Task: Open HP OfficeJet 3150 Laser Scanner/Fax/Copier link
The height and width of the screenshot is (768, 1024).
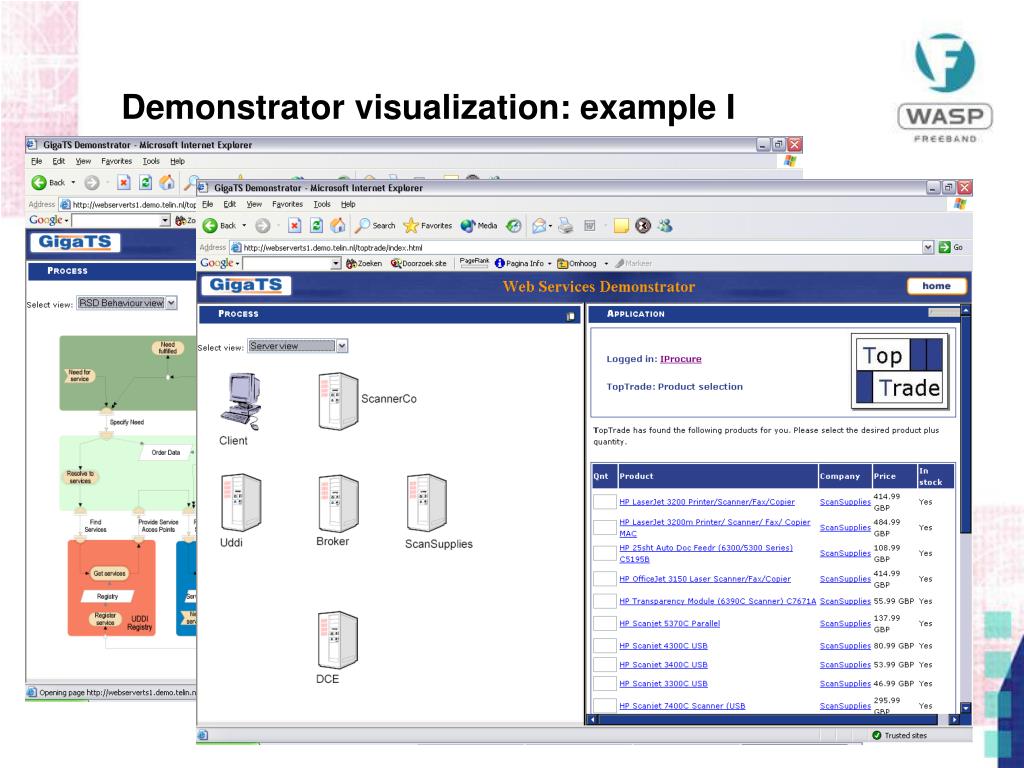Action: [x=705, y=579]
